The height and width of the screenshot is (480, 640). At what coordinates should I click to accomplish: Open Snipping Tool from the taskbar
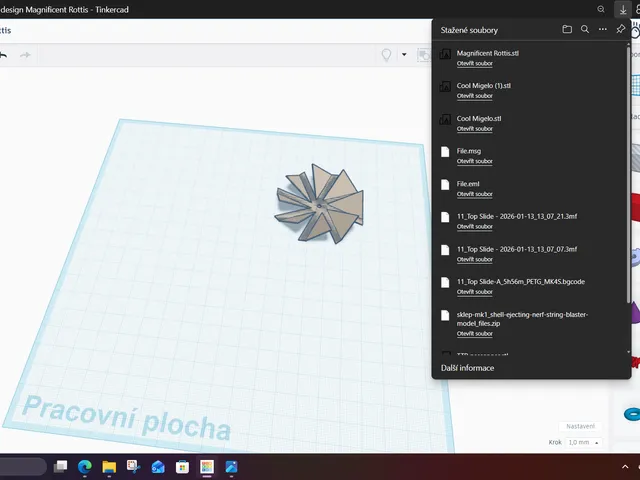pos(133,467)
